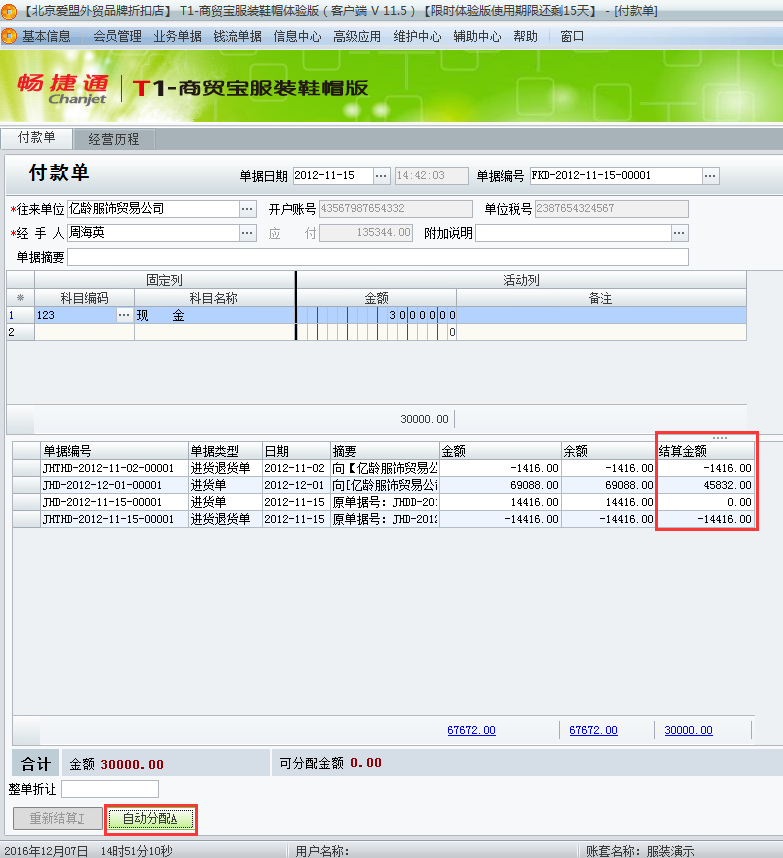783x858 pixels.
Task: Click the 摘要 column header
Action: [x=385, y=451]
